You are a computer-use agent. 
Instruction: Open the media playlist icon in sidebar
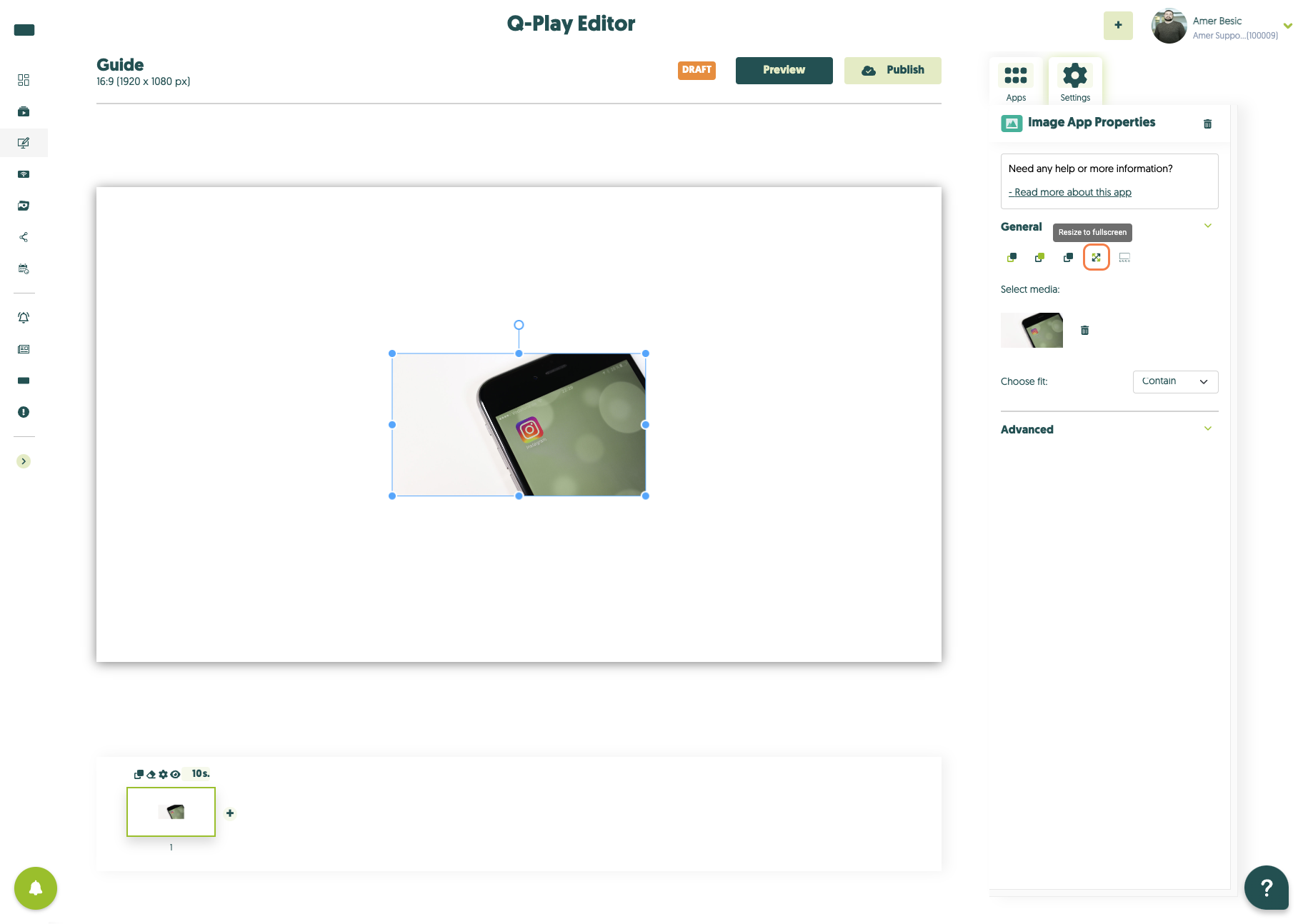(x=24, y=111)
